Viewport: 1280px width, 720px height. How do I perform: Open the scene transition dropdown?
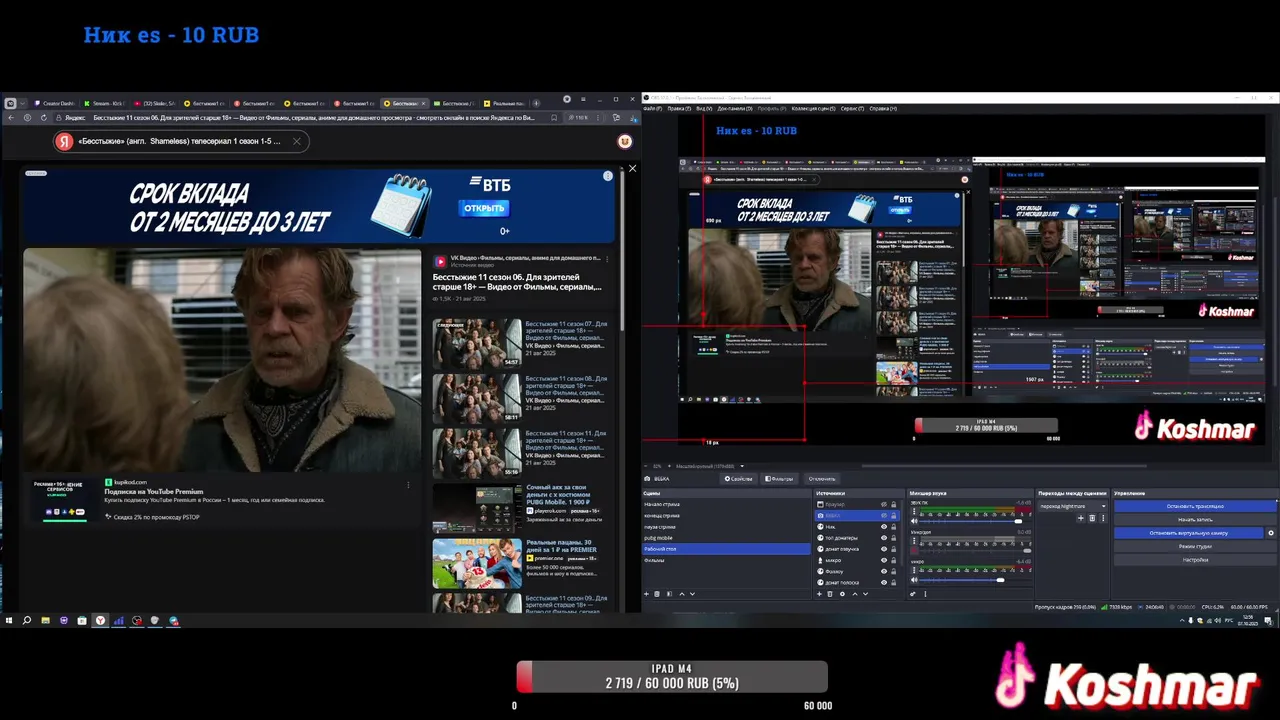tap(1072, 506)
